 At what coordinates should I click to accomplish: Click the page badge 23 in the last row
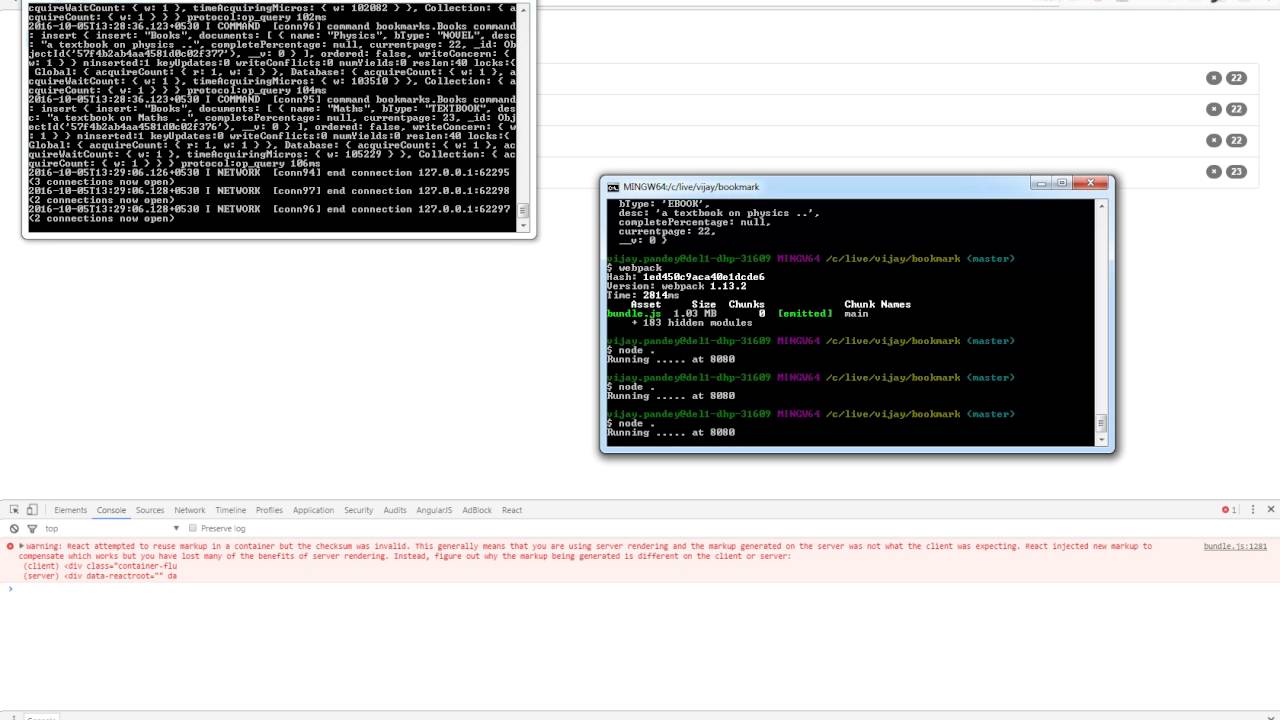tap(1237, 171)
